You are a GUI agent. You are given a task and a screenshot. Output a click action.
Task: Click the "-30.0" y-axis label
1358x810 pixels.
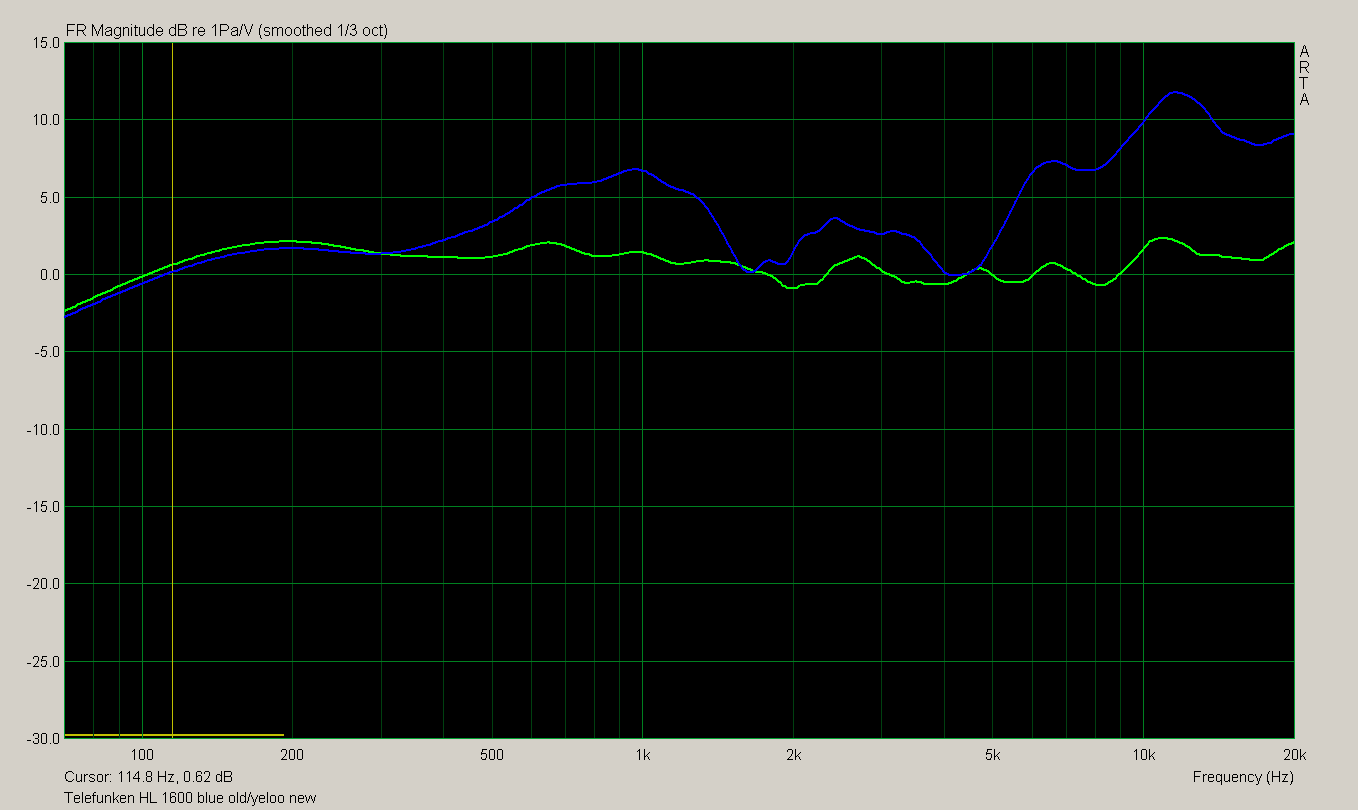[x=44, y=738]
